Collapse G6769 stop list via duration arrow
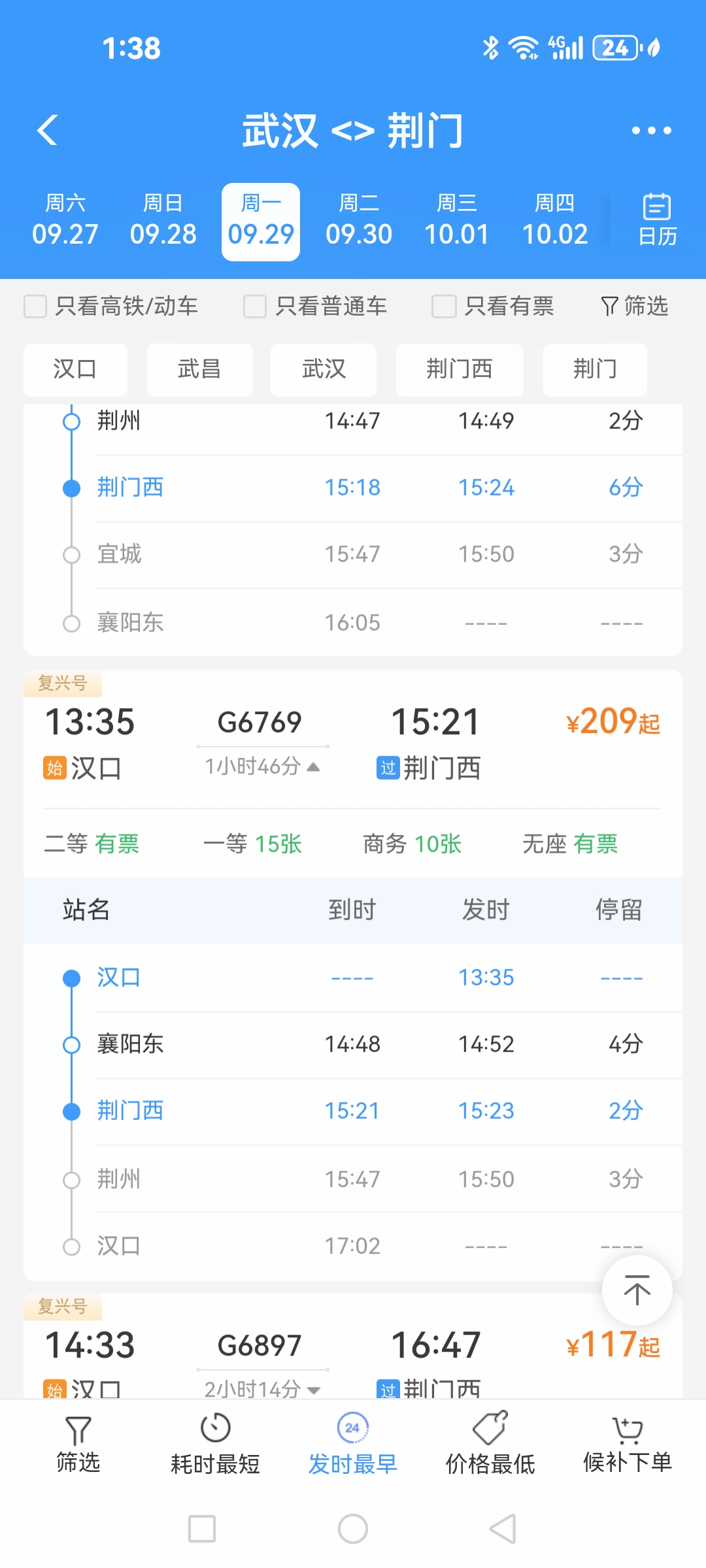 [x=313, y=766]
